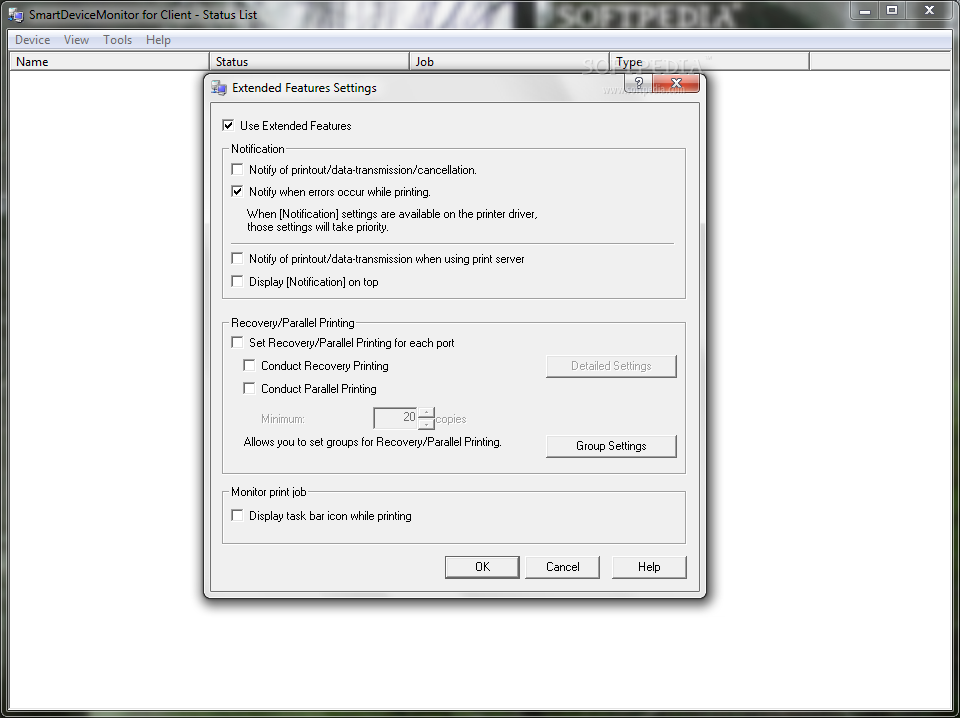Click the Help button at dialog bottom
Image resolution: width=960 pixels, height=718 pixels.
[x=649, y=567]
